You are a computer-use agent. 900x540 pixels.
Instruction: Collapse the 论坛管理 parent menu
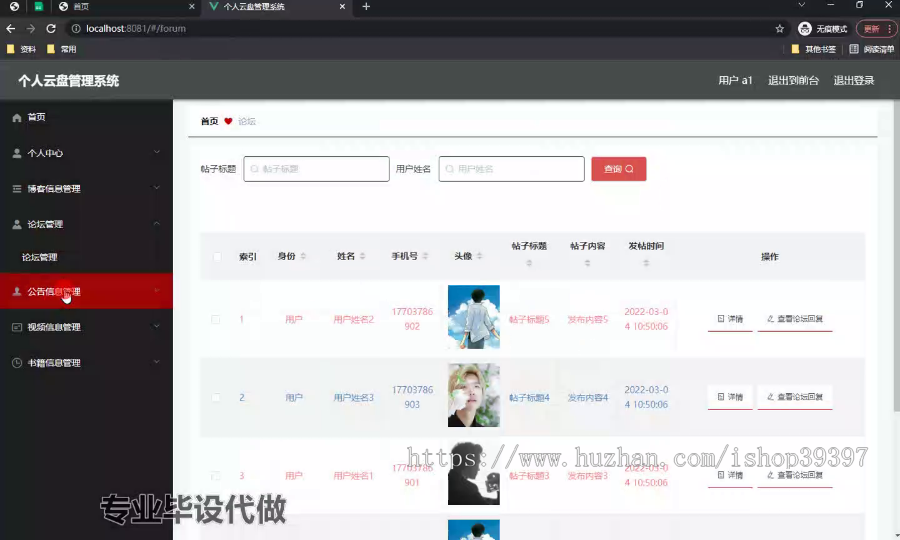[x=86, y=224]
